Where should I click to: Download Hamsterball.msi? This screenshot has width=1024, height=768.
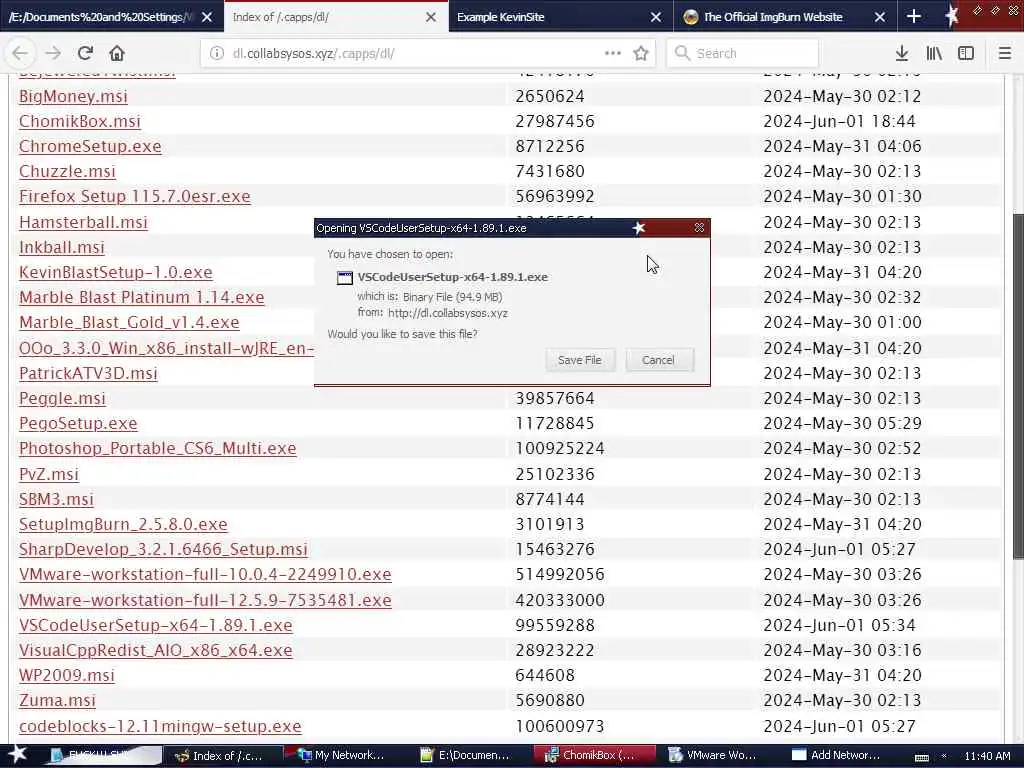[x=84, y=222]
